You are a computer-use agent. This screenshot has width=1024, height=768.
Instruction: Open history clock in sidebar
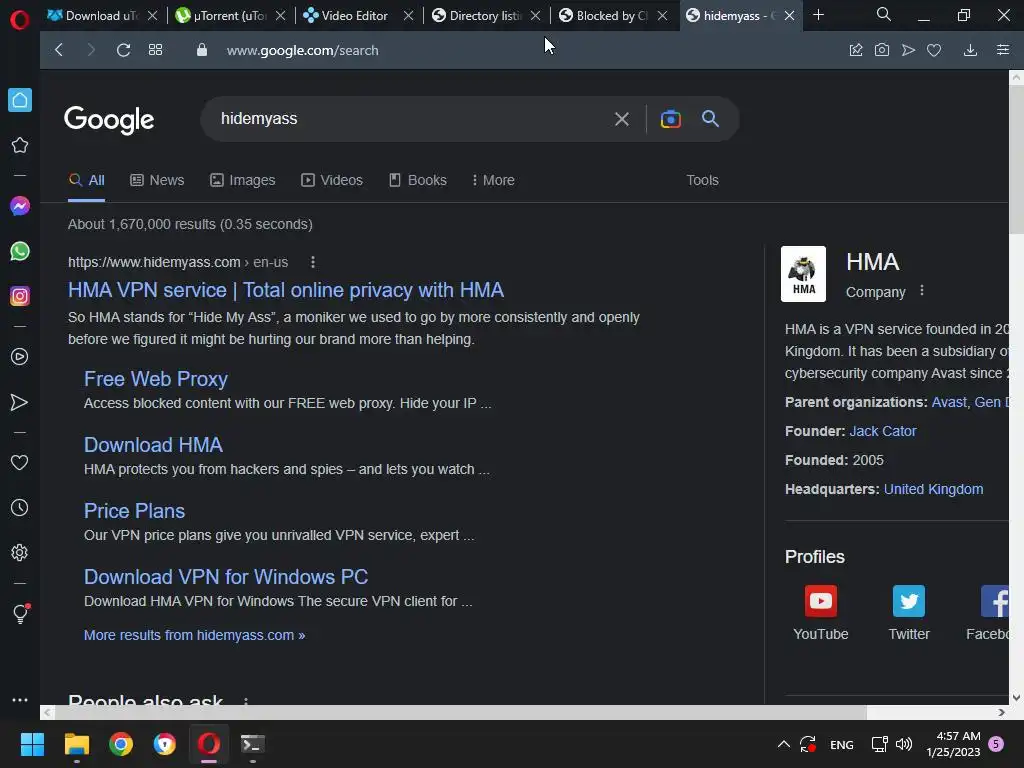click(x=20, y=507)
